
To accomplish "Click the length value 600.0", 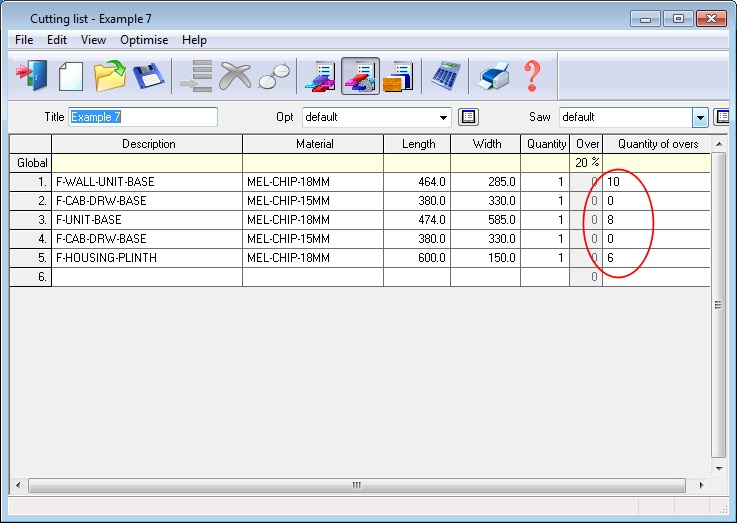I will [417, 258].
